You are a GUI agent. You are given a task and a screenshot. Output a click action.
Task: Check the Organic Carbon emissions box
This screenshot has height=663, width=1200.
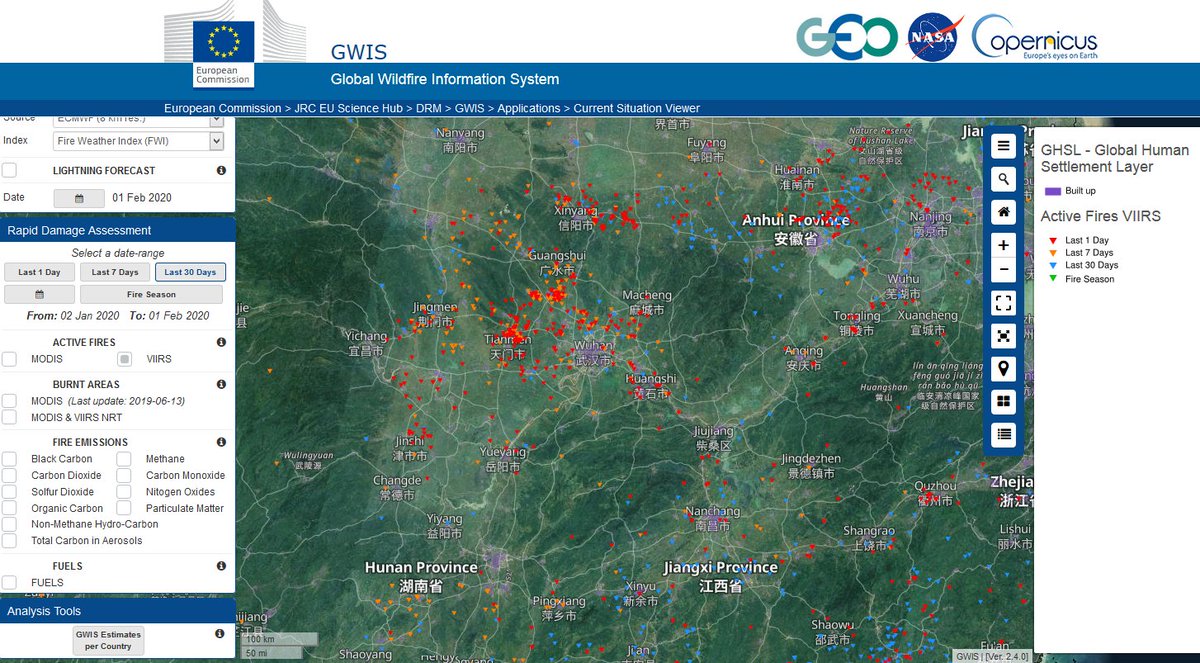(x=9, y=508)
